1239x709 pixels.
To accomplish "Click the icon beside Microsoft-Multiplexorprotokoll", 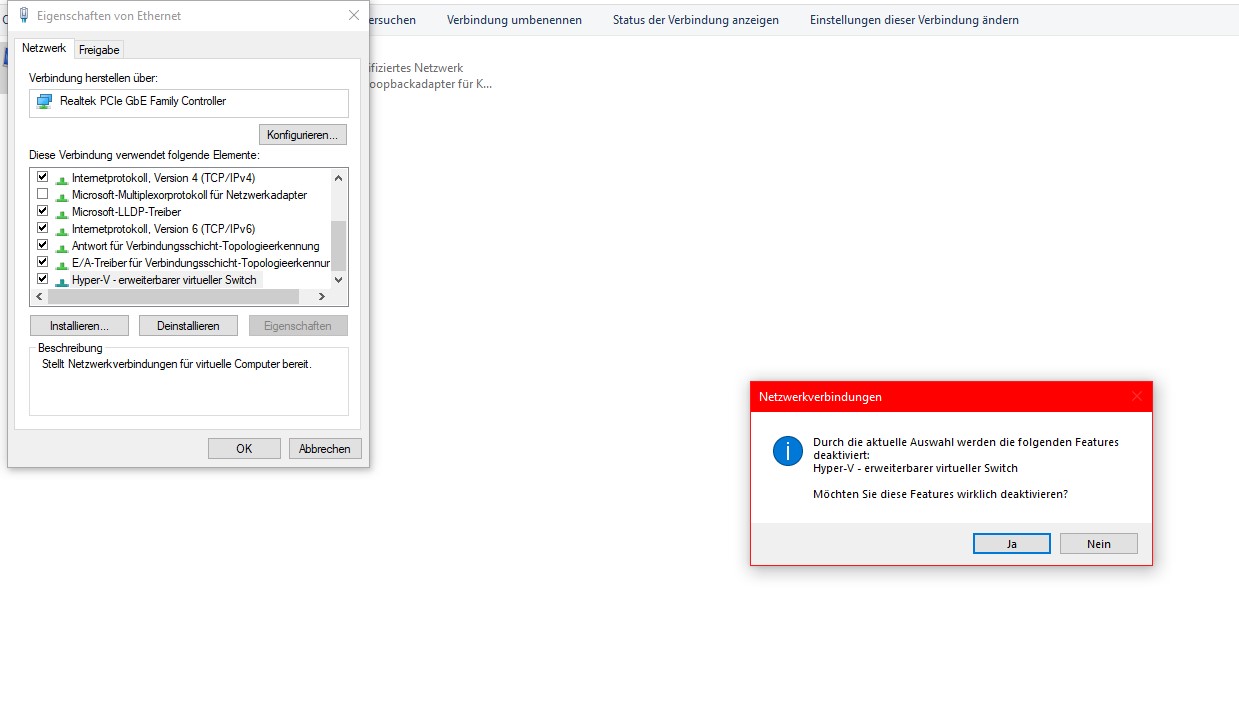I will pyautogui.click(x=62, y=196).
